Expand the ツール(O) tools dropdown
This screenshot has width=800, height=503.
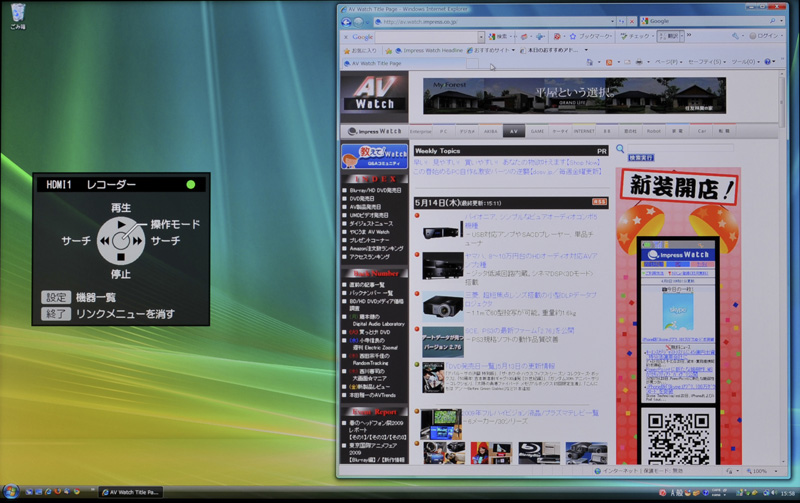pyautogui.click(x=745, y=62)
